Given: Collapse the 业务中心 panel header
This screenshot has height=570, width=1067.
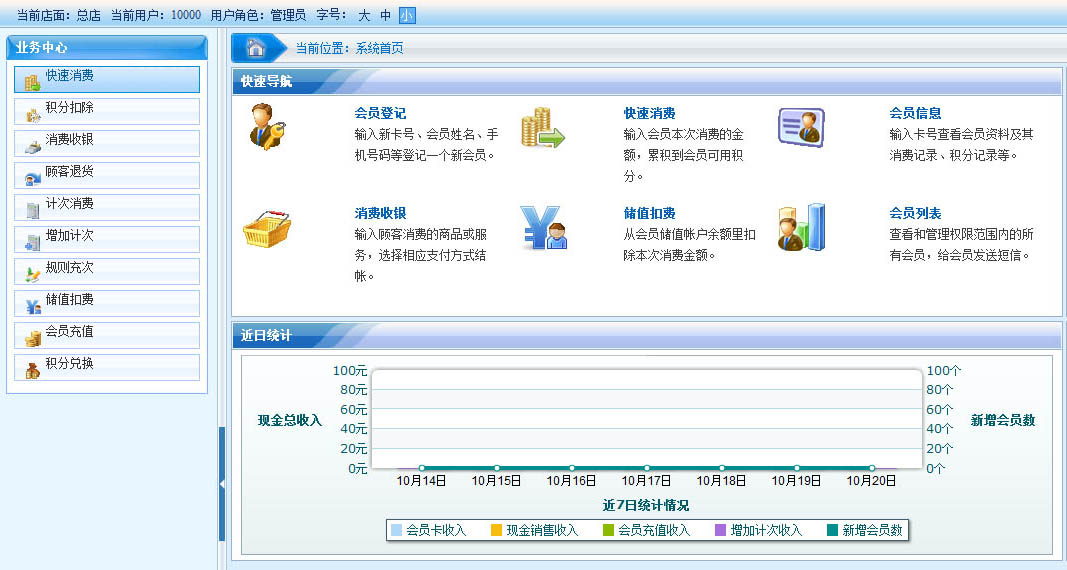Looking at the screenshot, I should coord(107,47).
